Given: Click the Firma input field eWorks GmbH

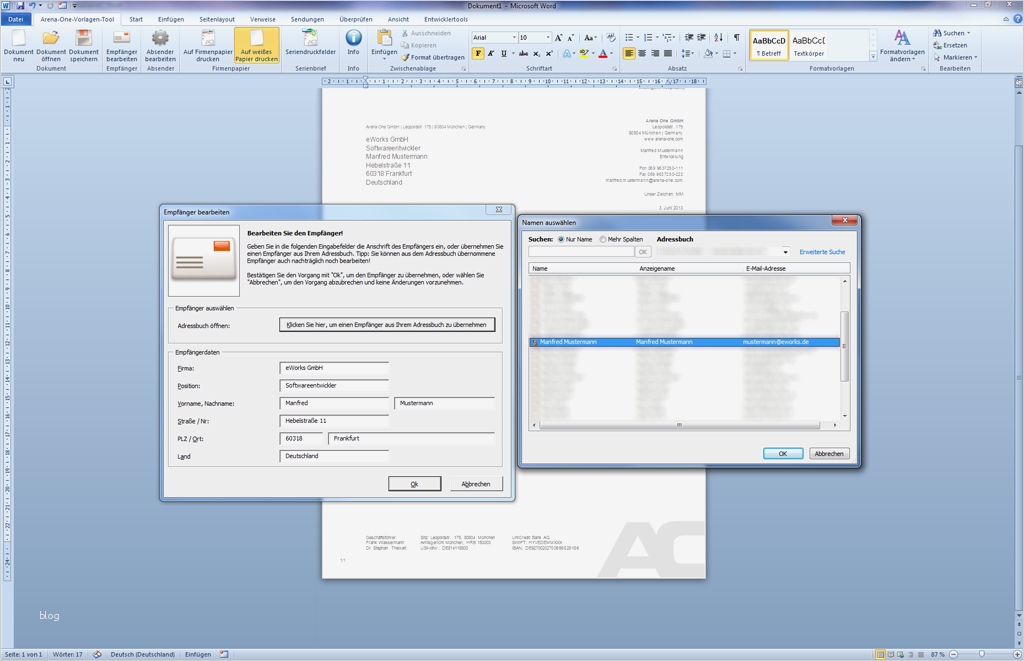Looking at the screenshot, I should tap(334, 368).
